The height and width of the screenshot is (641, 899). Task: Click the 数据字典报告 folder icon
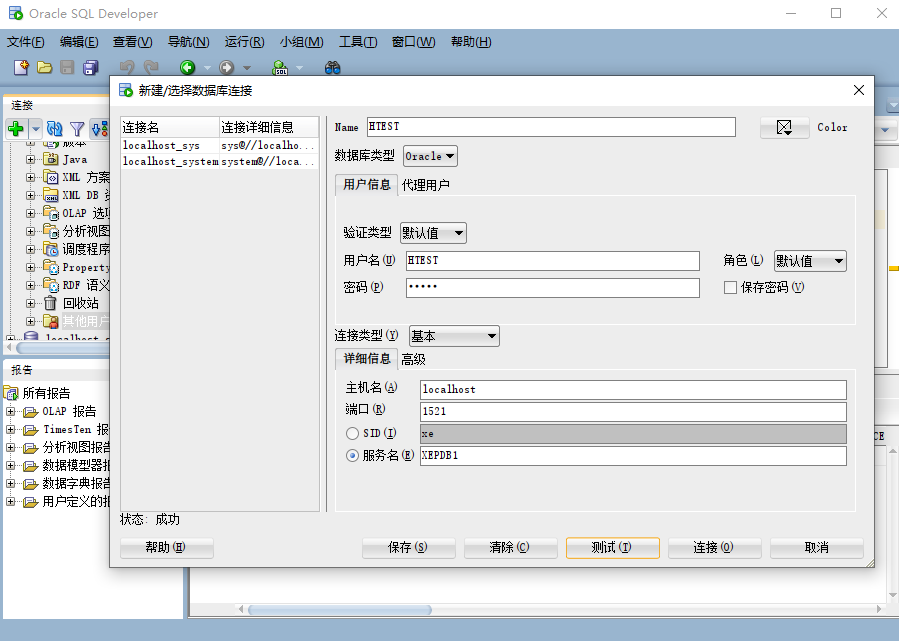point(30,483)
